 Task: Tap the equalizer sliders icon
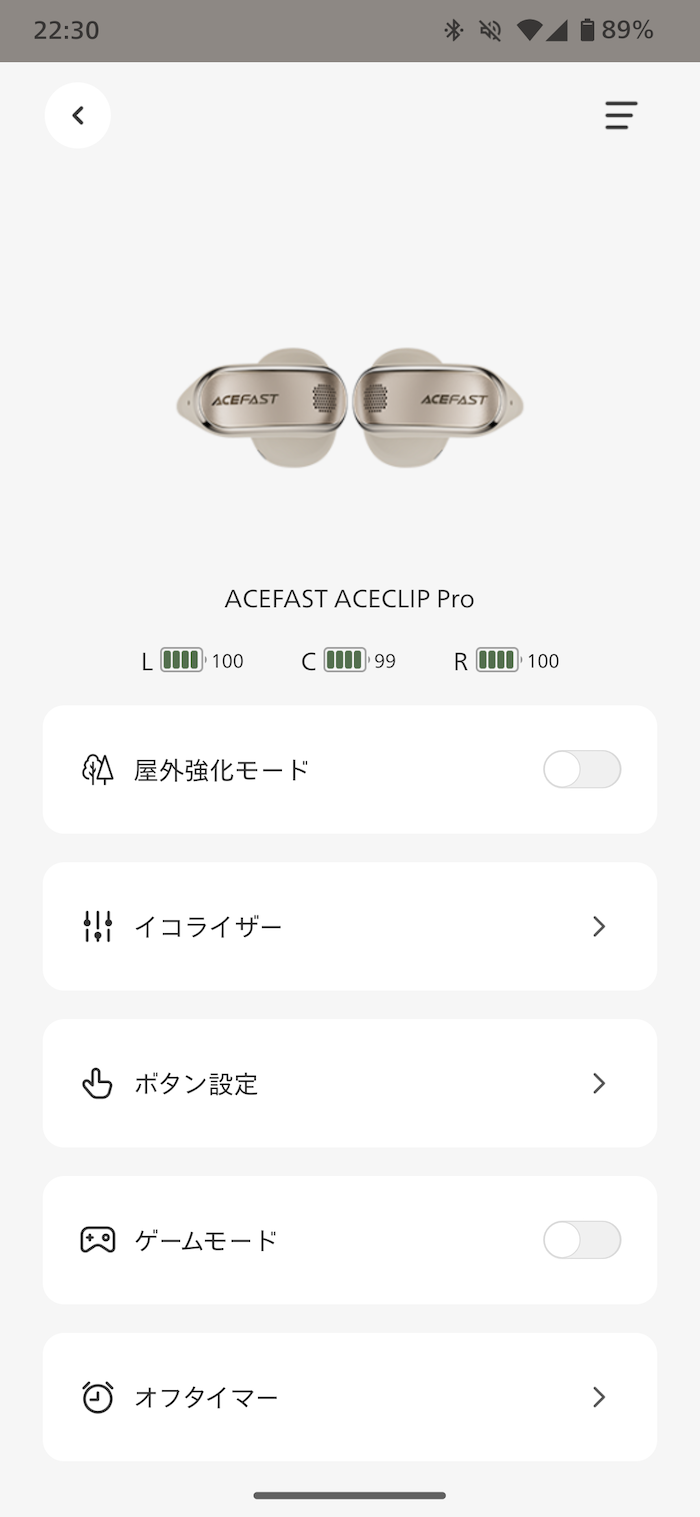tap(97, 927)
